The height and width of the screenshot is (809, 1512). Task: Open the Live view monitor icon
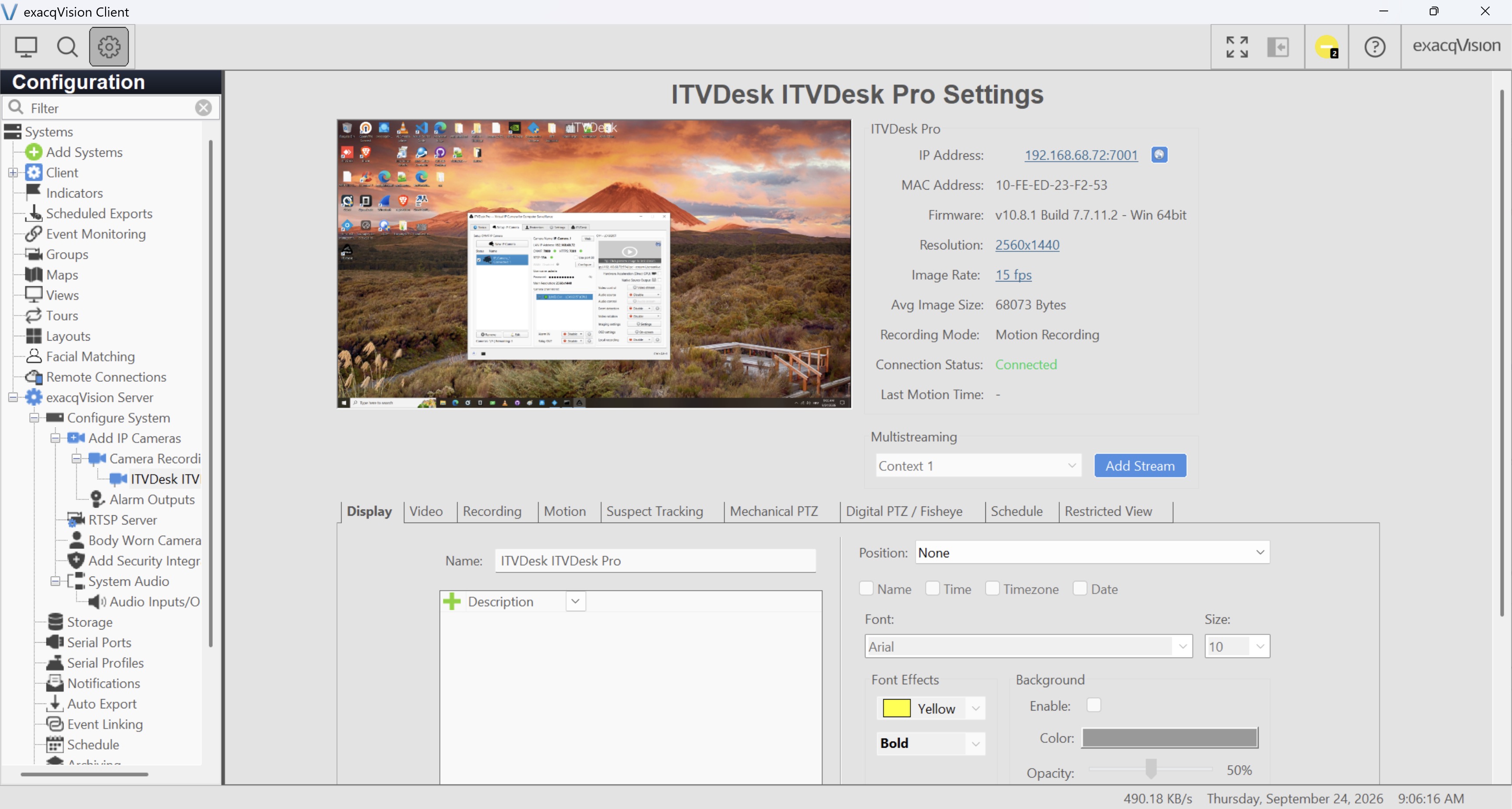tap(26, 47)
